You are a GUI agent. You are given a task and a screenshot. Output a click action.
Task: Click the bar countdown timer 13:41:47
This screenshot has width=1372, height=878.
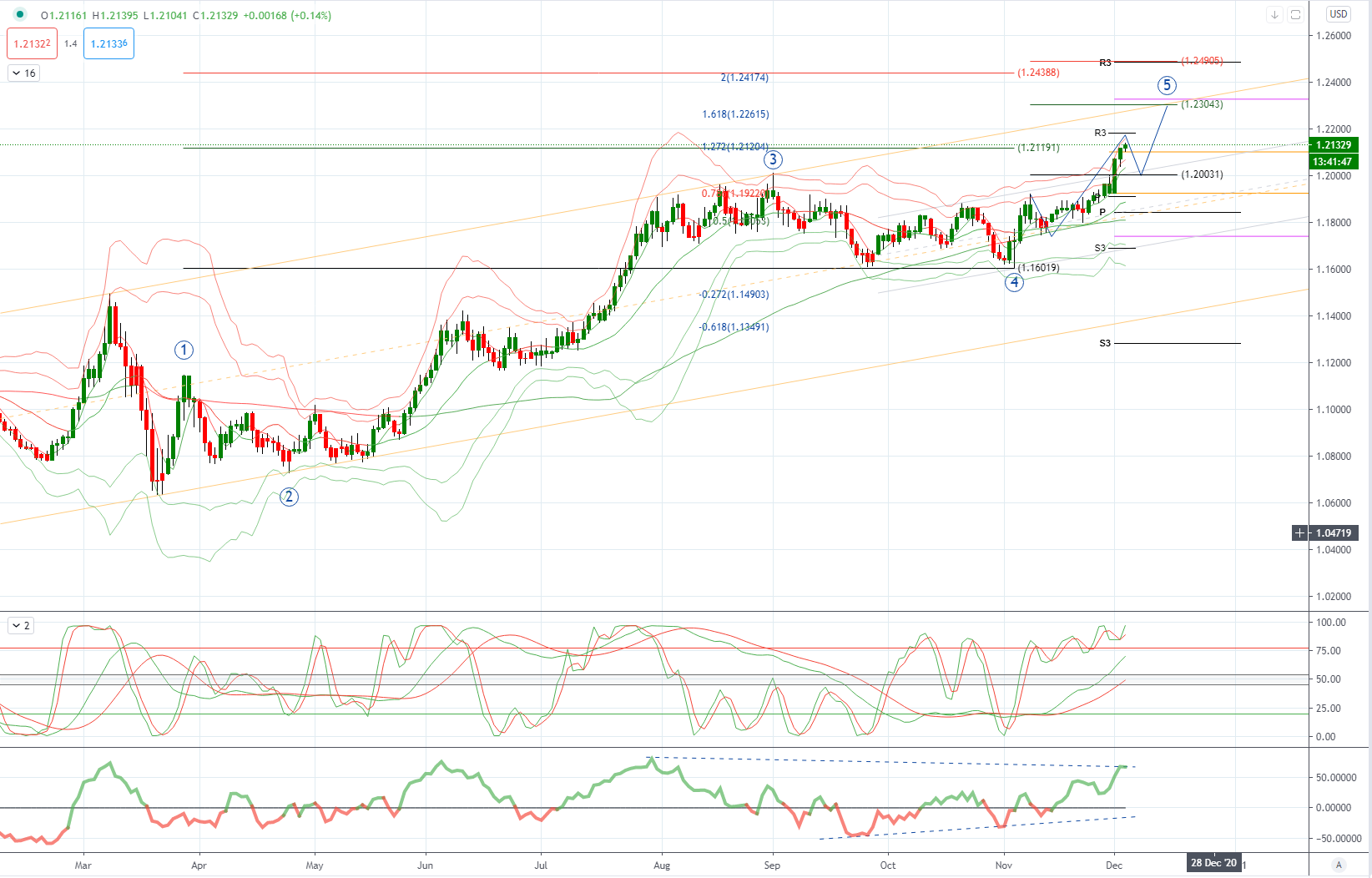pos(1334,161)
